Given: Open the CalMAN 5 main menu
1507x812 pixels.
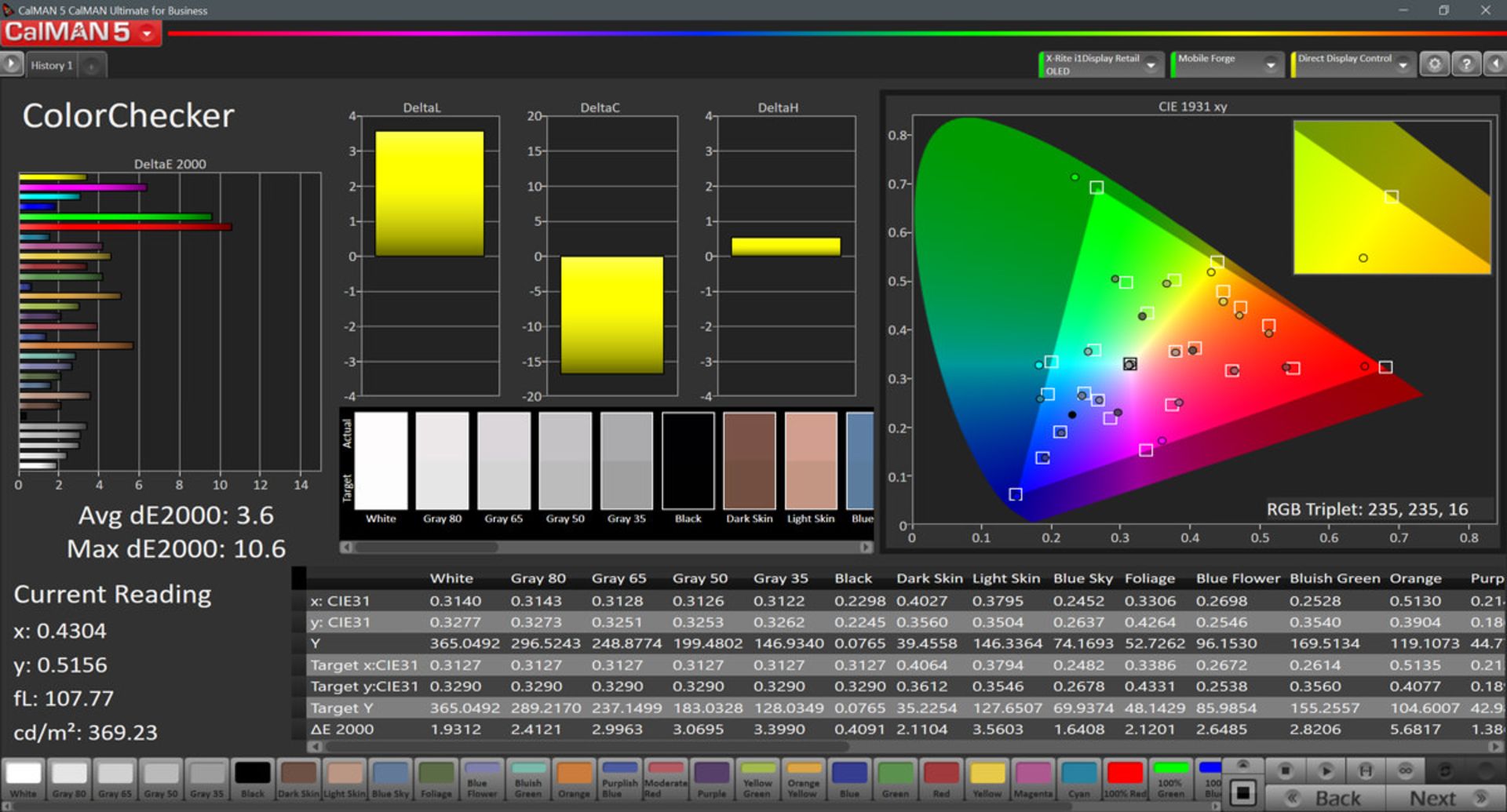Looking at the screenshot, I should click(147, 33).
